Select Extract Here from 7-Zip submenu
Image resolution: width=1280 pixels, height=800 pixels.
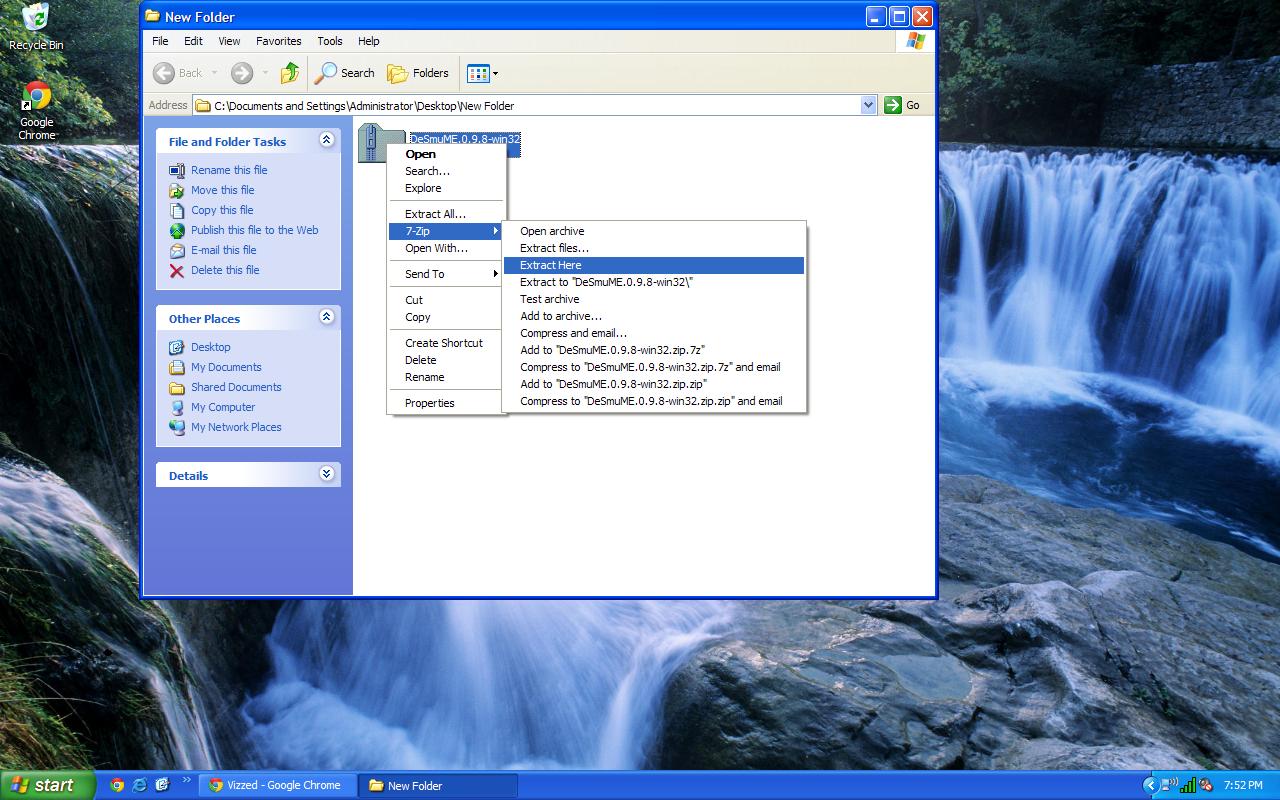(550, 265)
